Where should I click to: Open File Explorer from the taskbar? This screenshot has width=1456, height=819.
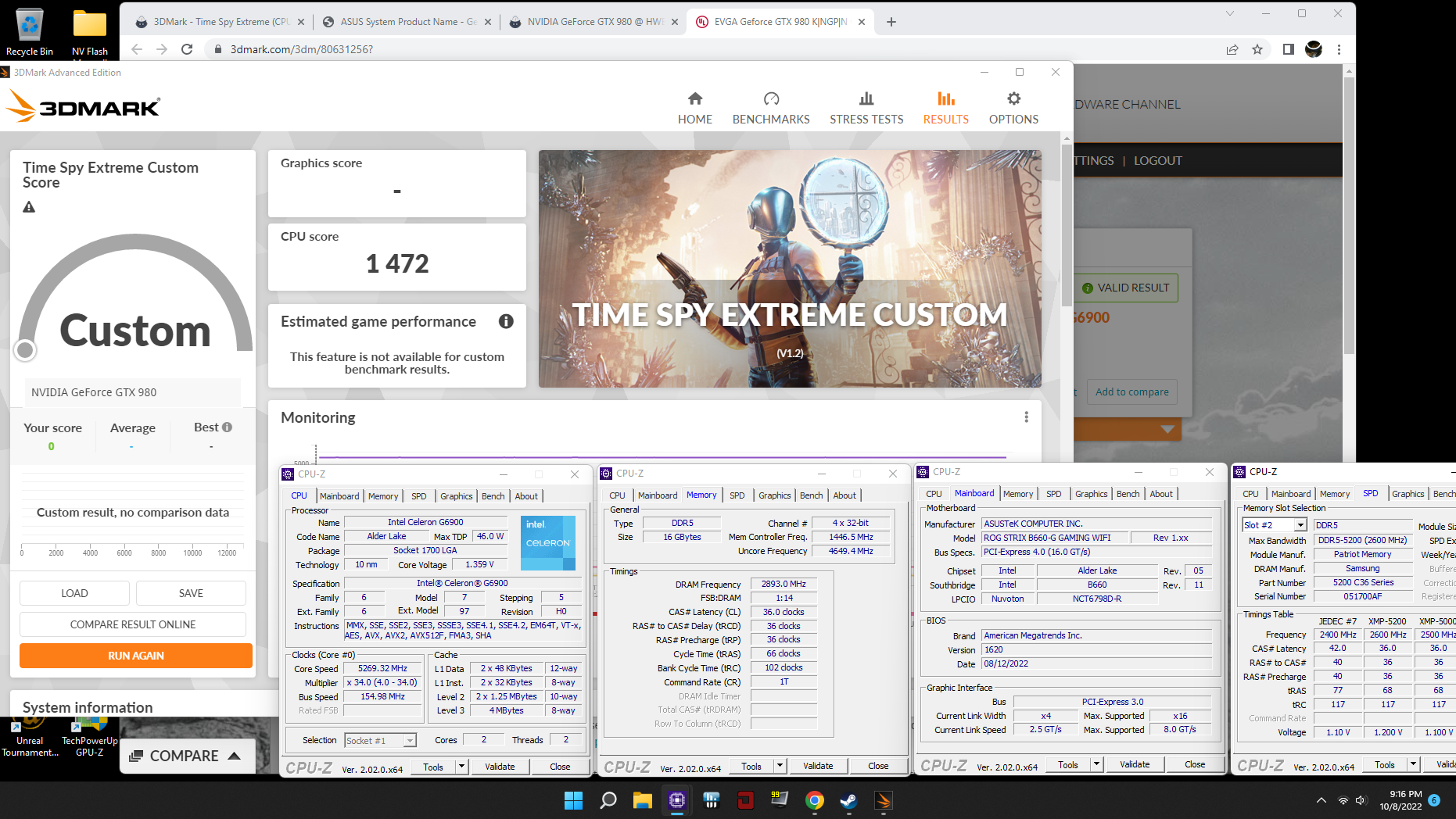tap(643, 800)
